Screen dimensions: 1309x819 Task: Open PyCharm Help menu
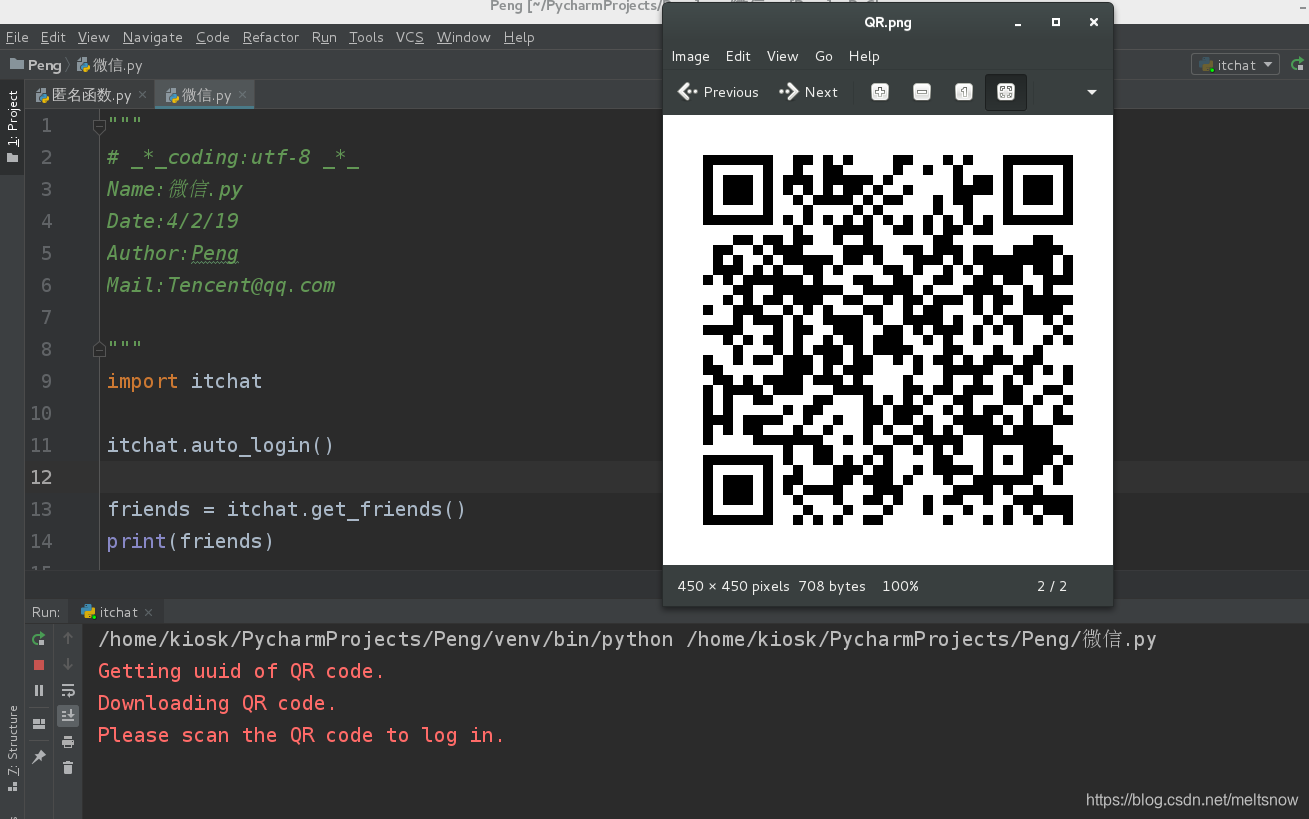(x=519, y=37)
